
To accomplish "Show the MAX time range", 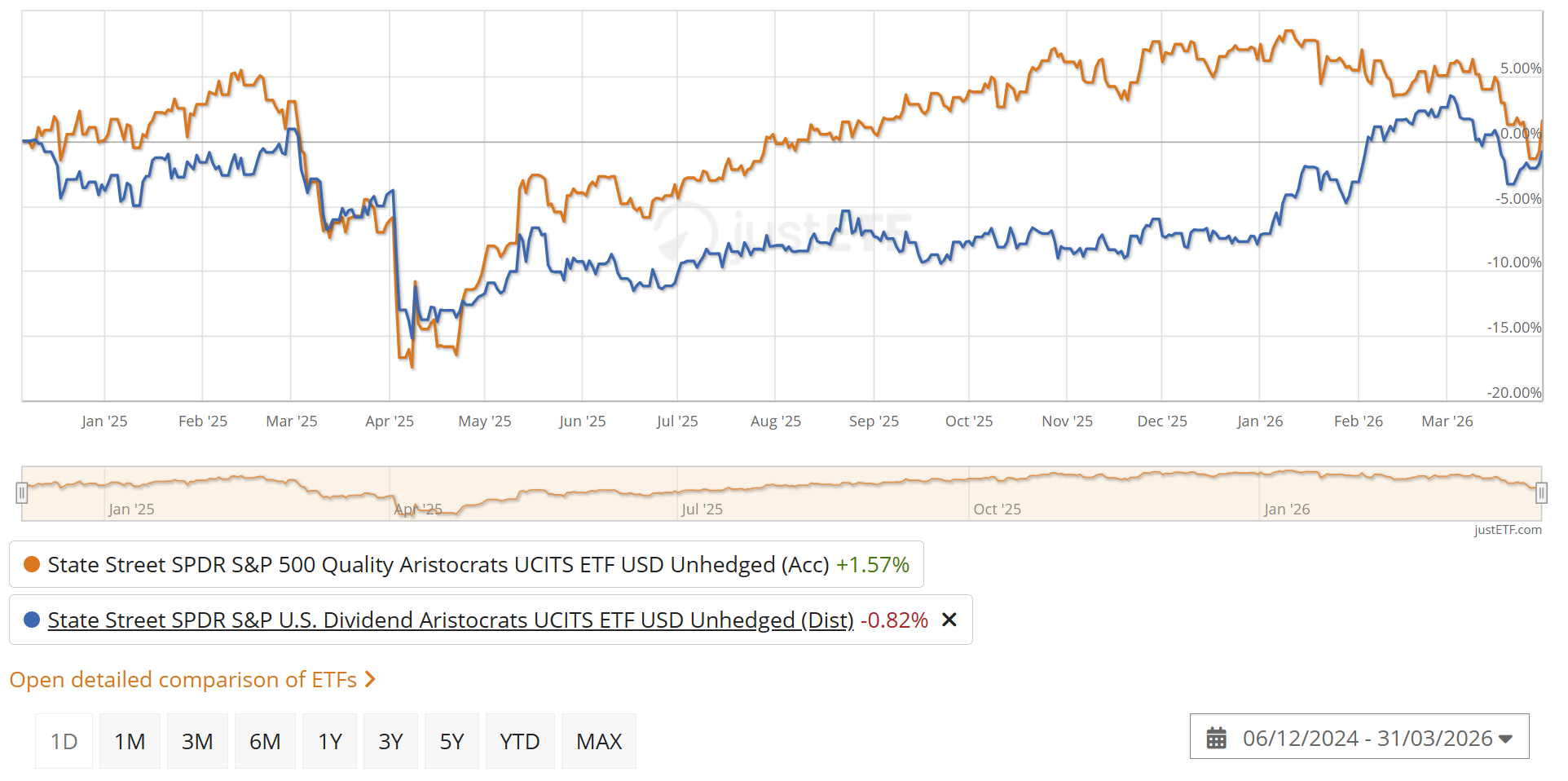I will tap(599, 741).
